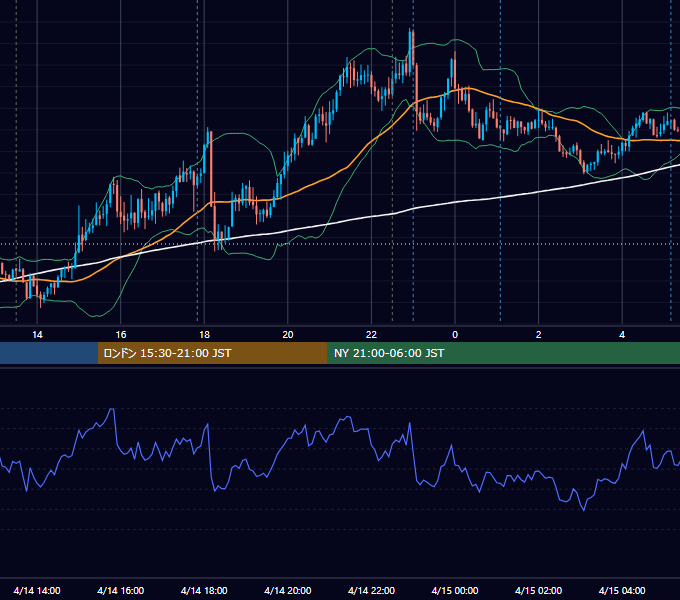Click the London 15:30-21:00 JST session bar

(212, 353)
